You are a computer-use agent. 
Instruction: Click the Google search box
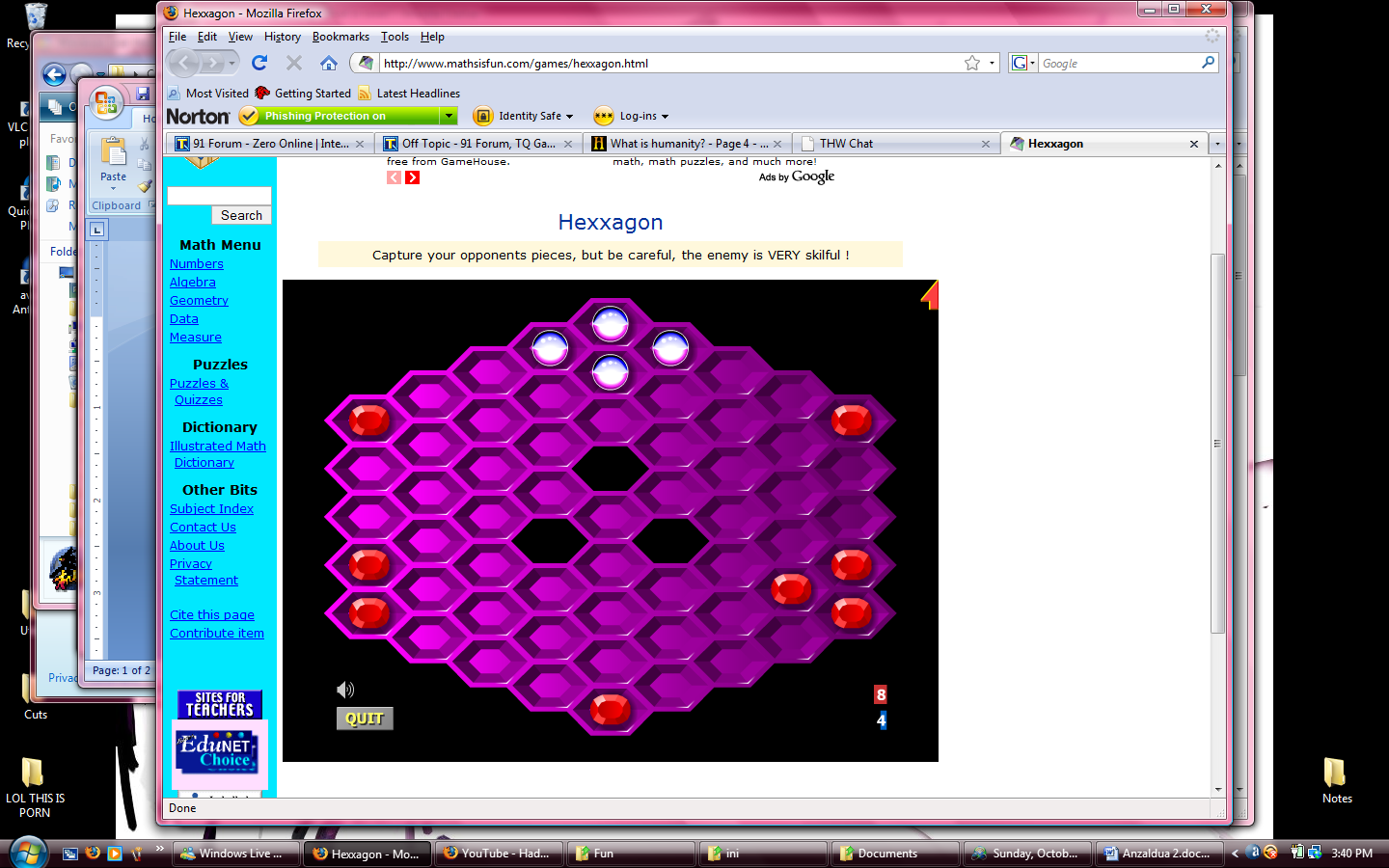click(x=1119, y=63)
